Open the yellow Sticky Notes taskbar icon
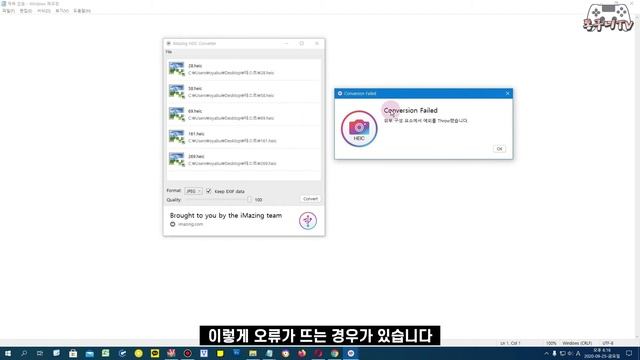 coord(220,353)
